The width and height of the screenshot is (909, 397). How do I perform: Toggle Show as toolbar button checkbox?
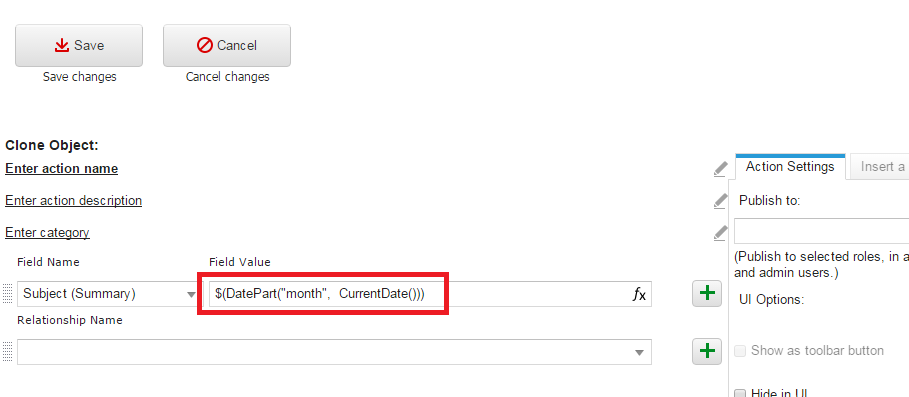[x=740, y=351]
